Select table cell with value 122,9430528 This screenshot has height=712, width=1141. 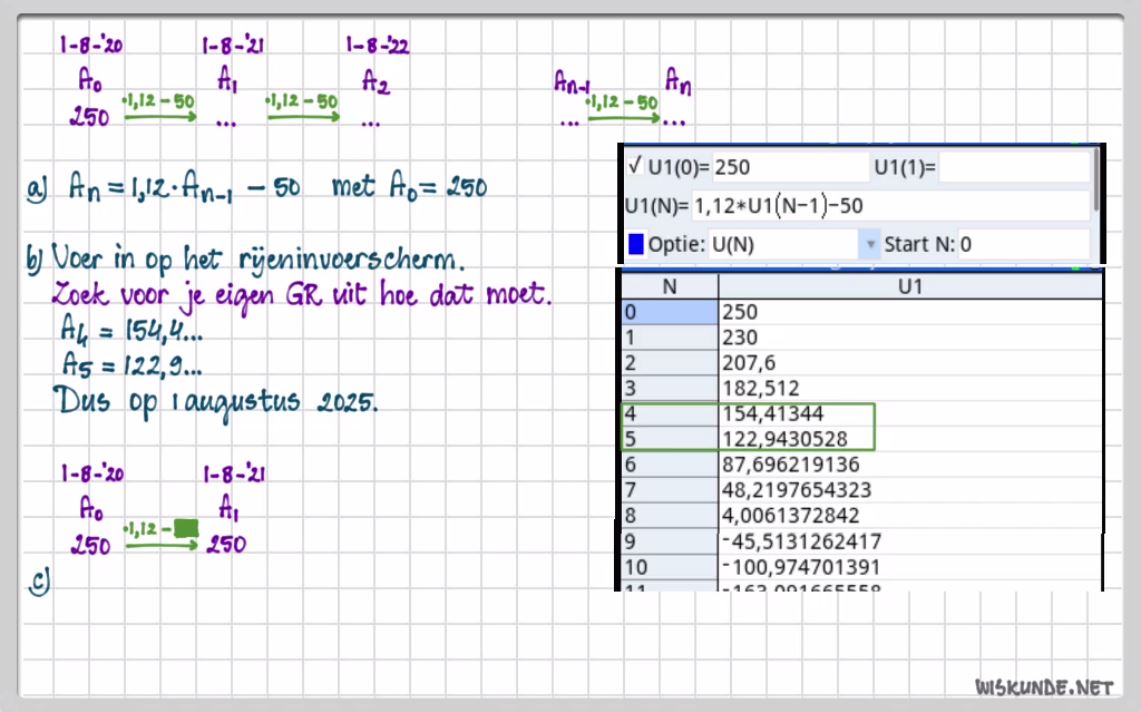(910, 439)
